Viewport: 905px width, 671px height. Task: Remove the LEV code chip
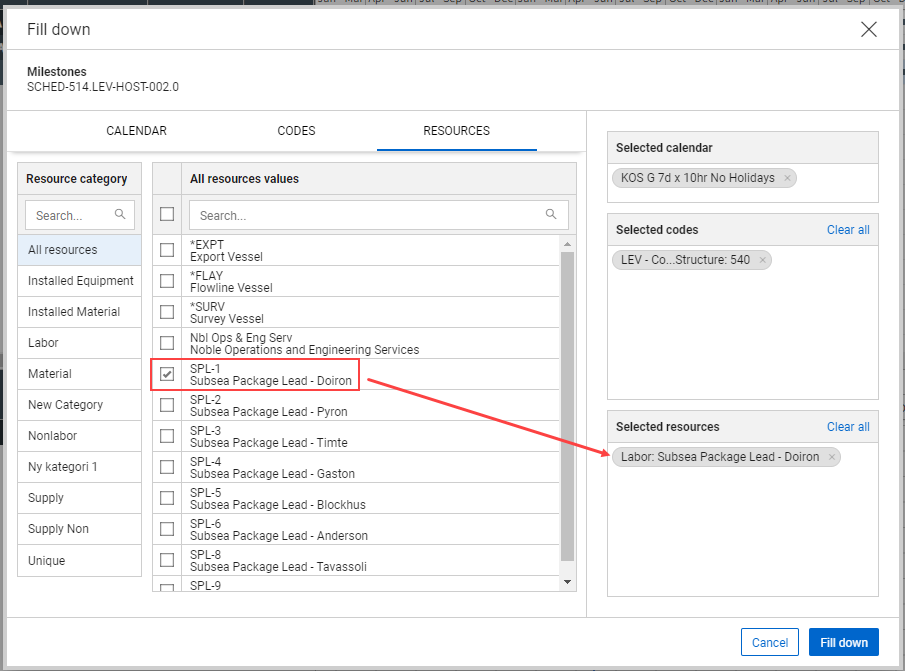[x=762, y=261]
